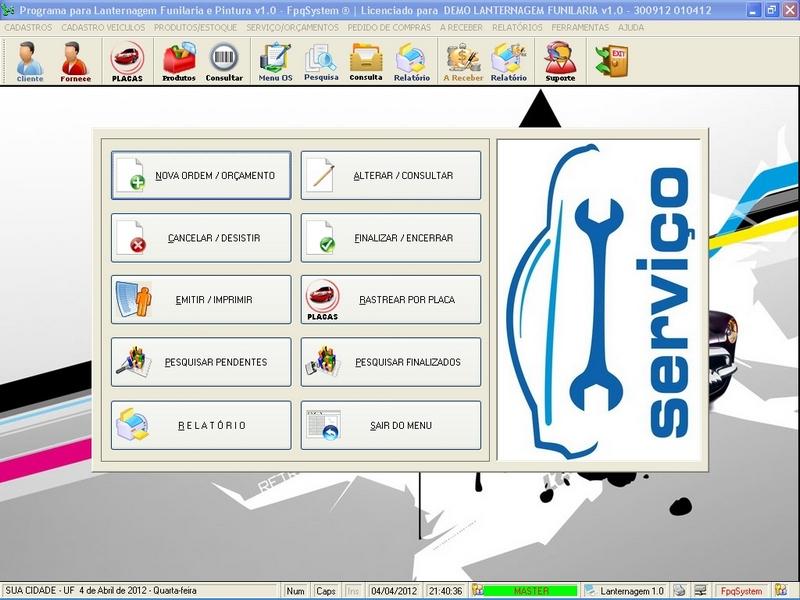The width and height of the screenshot is (800, 600).
Task: Open the SERVIÇO/ORÇAMENTOS menu
Action: point(292,28)
